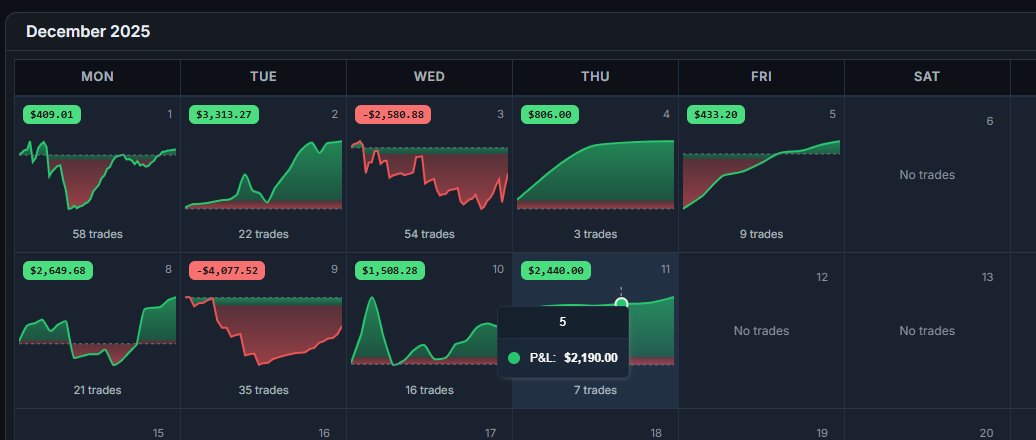
Task: Click the $1,508.28 profit badge on December 10
Action: point(390,270)
